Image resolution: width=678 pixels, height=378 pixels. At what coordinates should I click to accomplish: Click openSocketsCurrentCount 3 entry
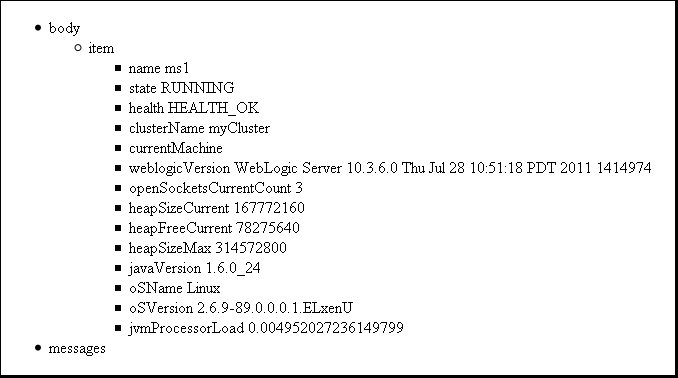216,188
